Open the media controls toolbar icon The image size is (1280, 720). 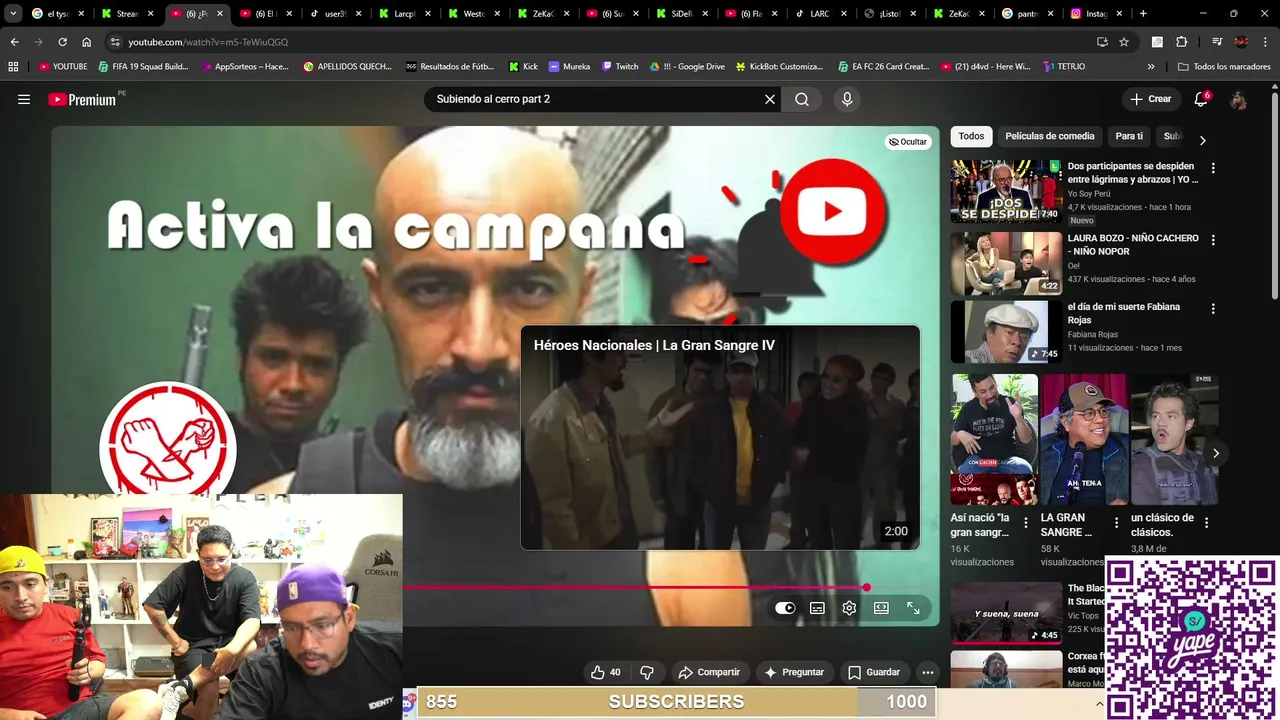(1217, 42)
